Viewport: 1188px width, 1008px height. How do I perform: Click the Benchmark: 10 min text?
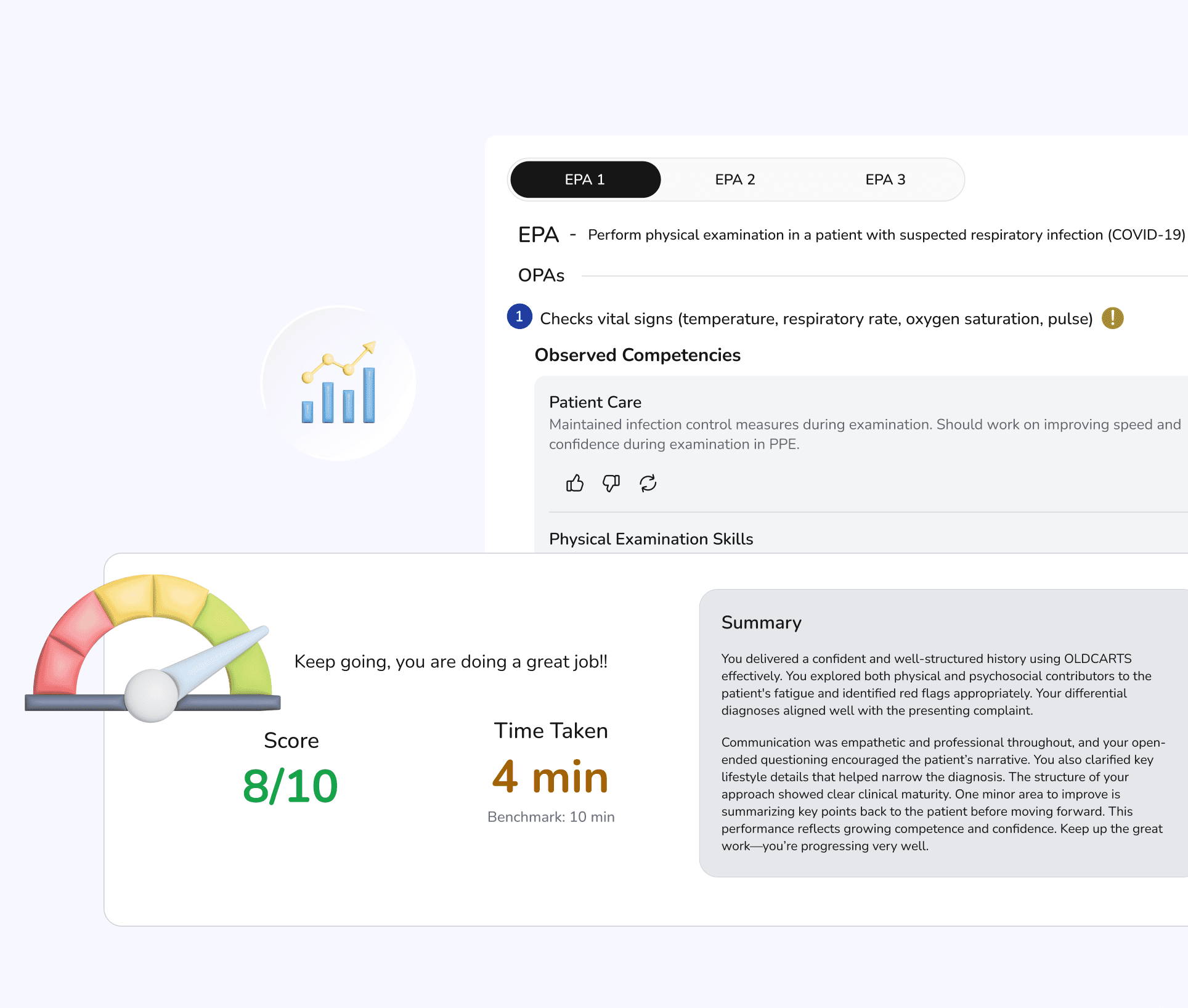(551, 817)
